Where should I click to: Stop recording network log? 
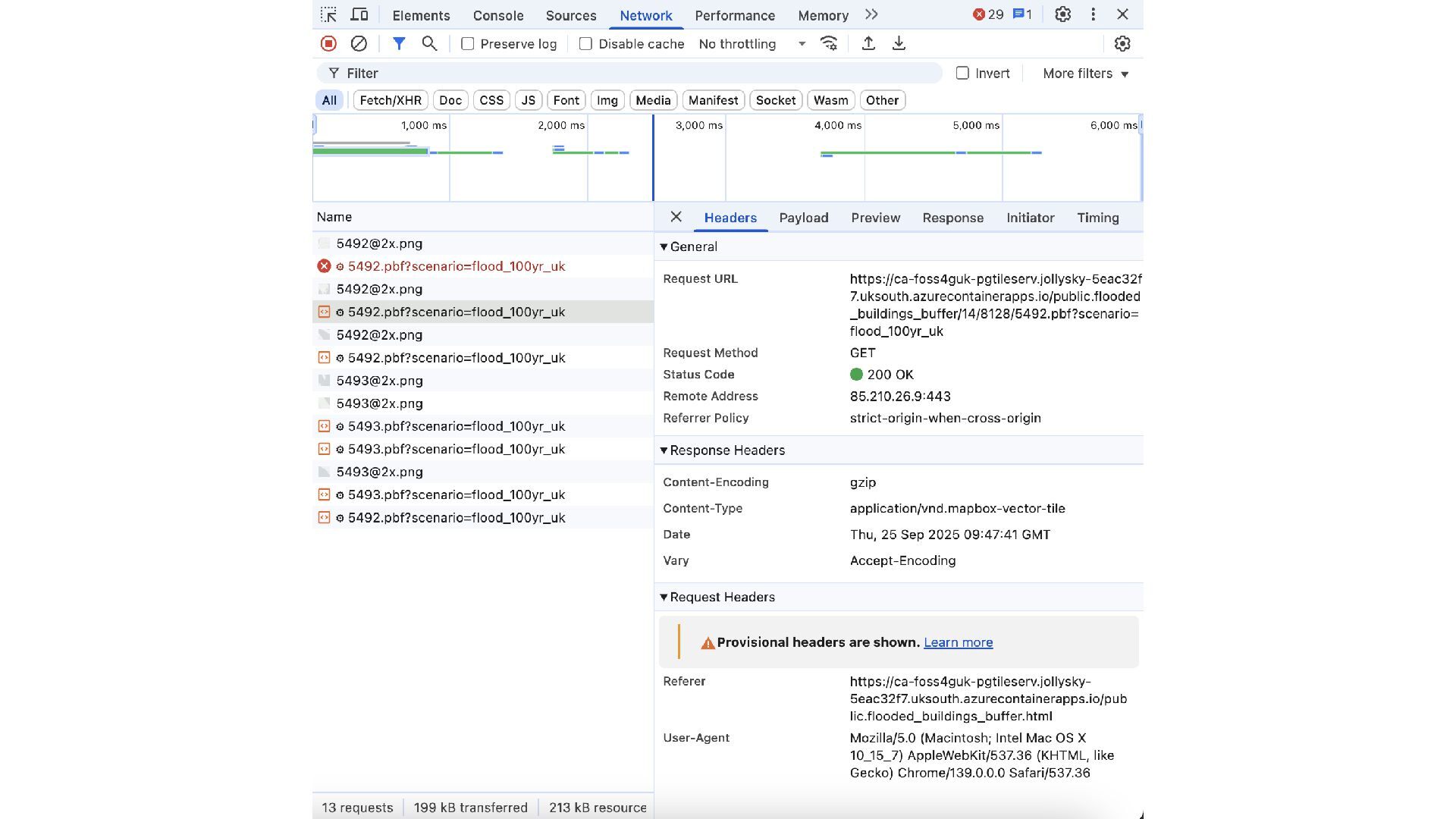(x=328, y=44)
